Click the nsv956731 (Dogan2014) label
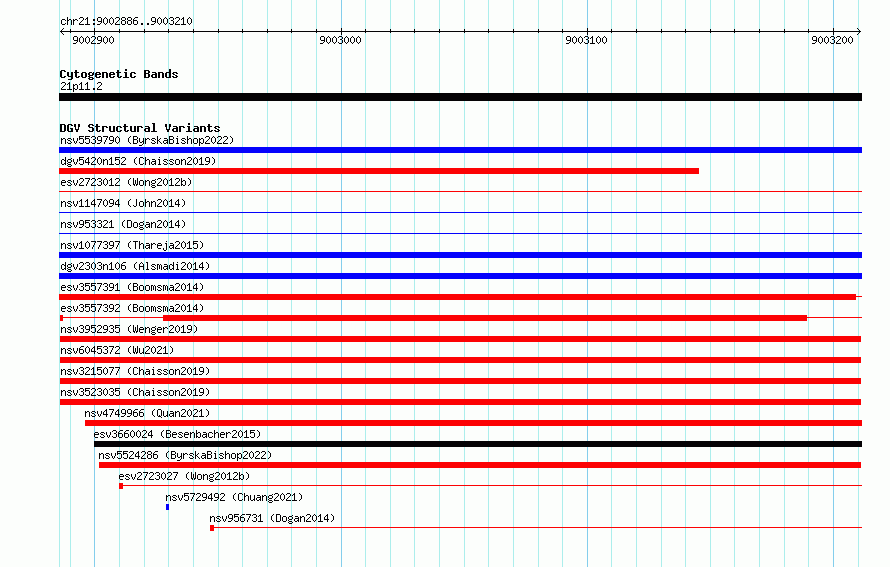The image size is (890, 567). pyautogui.click(x=272, y=518)
